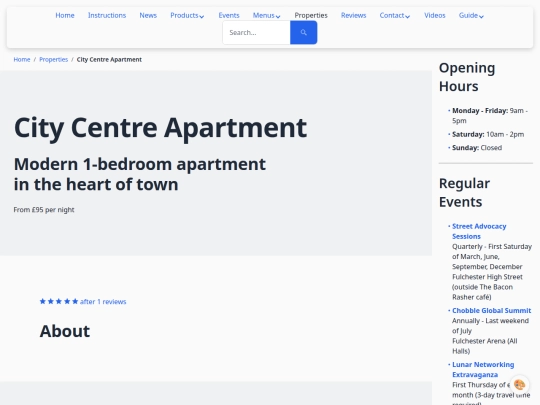
Task: Click the About section heading
Action: (x=65, y=331)
